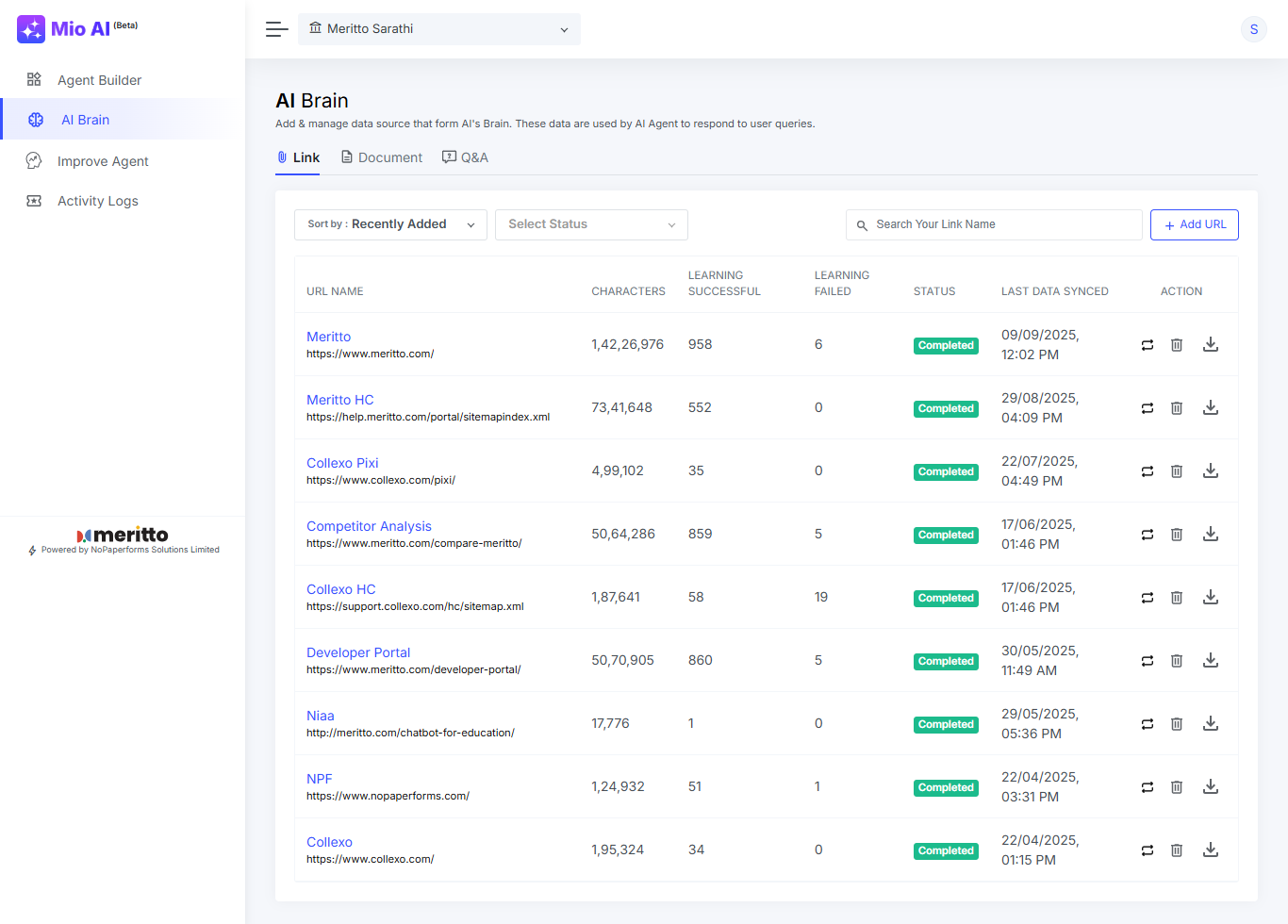The width and height of the screenshot is (1288, 924).
Task: Click the Add URL button
Action: [x=1194, y=224]
